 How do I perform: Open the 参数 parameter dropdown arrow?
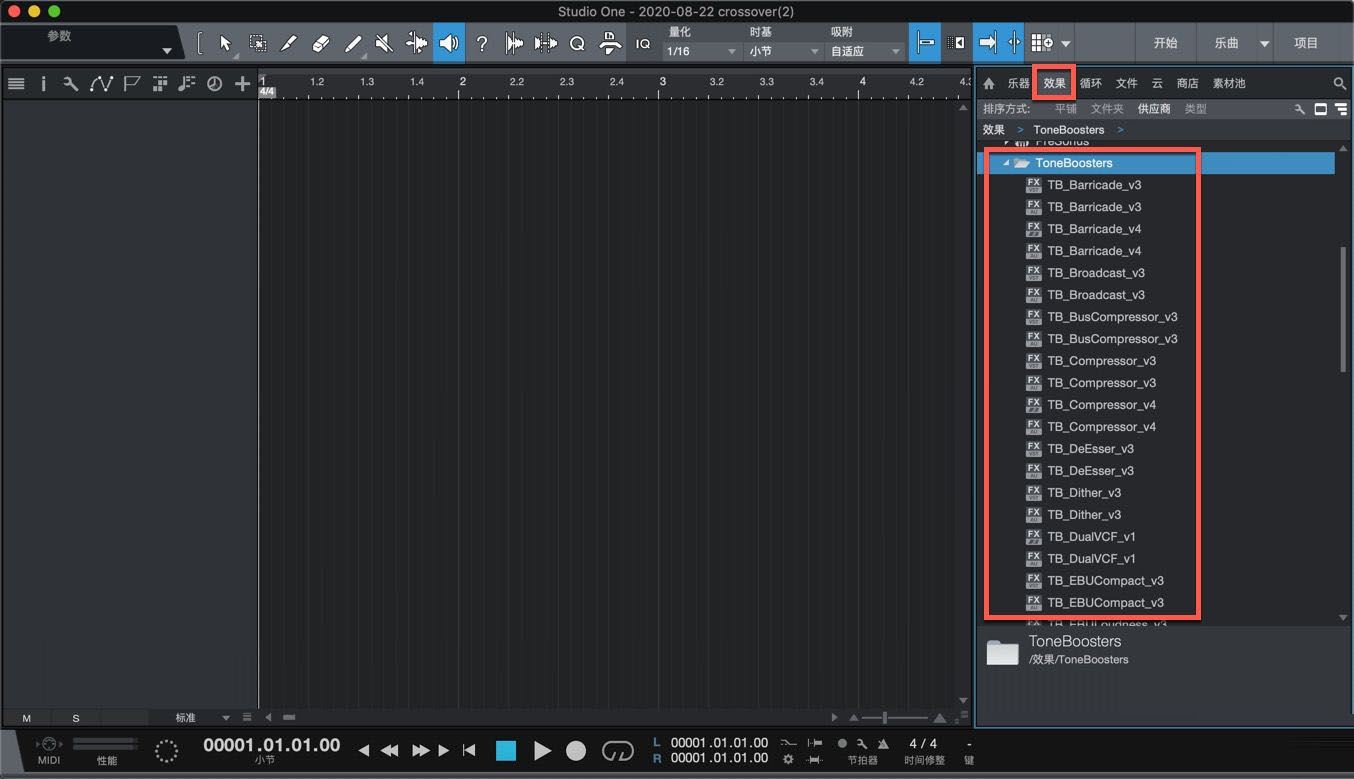coord(167,51)
